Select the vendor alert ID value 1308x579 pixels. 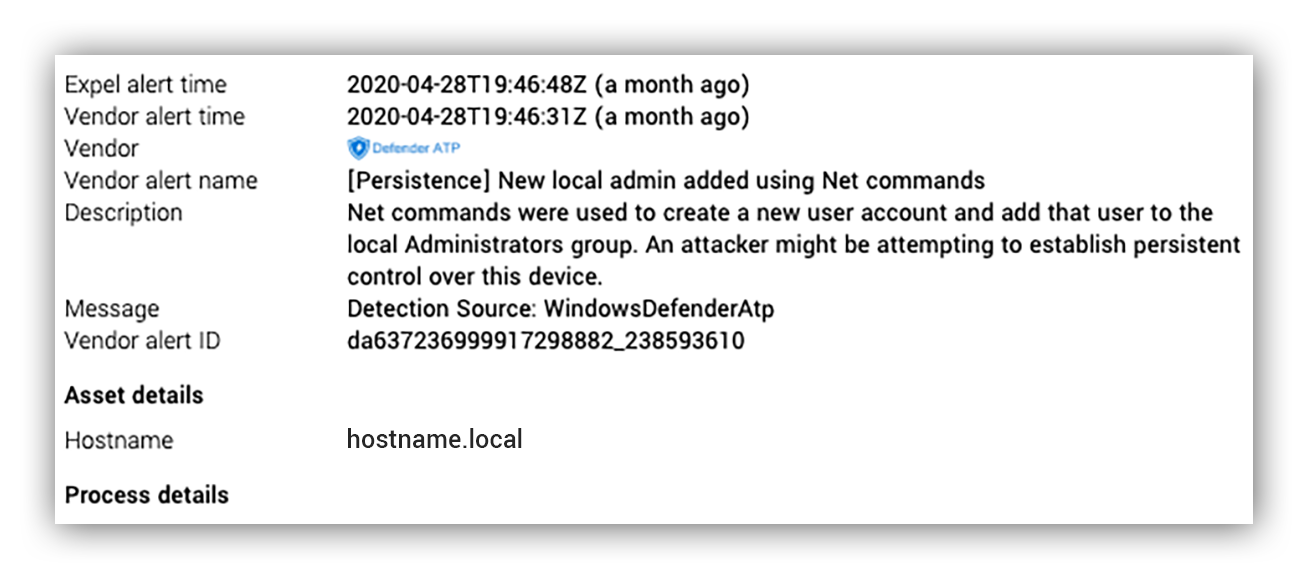[x=545, y=340]
